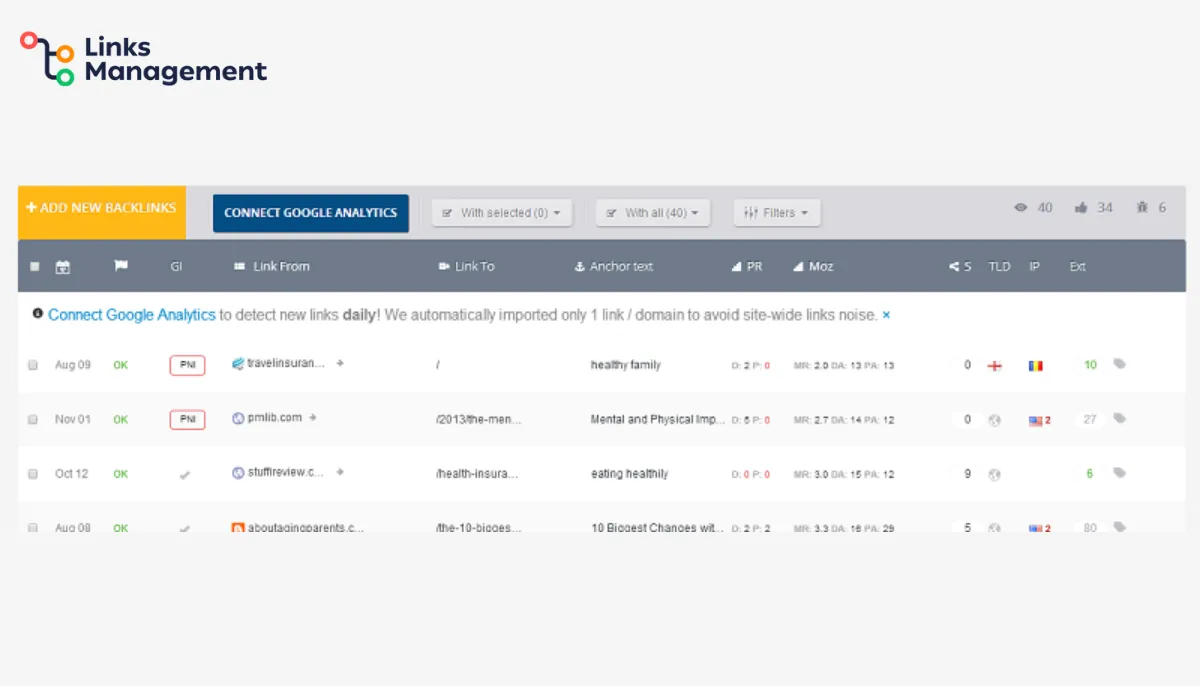Toggle the select-all checkbox in header
1200x686 pixels.
click(35, 267)
